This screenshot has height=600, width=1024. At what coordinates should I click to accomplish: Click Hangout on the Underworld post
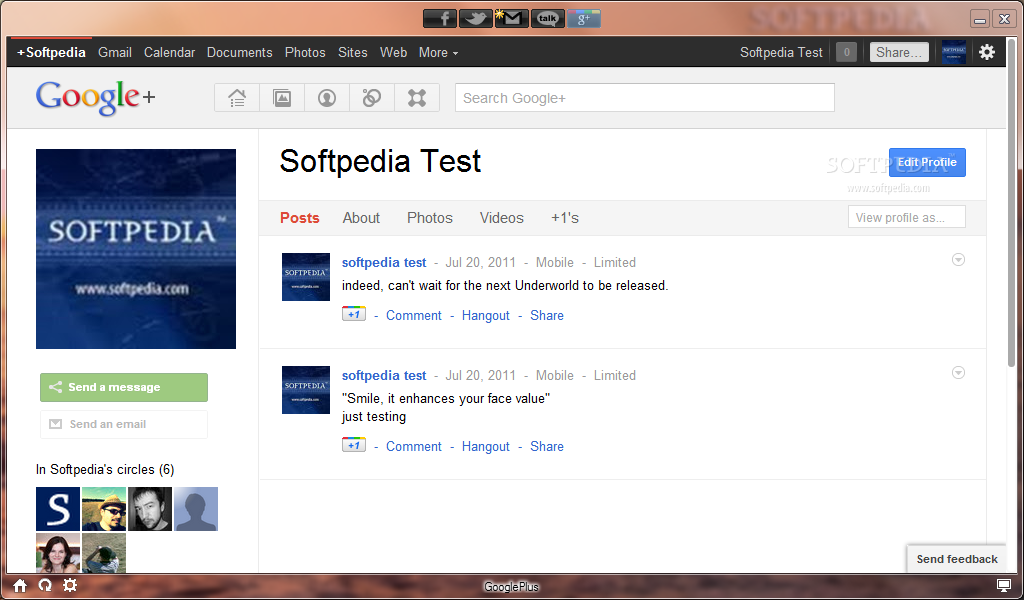(x=485, y=315)
